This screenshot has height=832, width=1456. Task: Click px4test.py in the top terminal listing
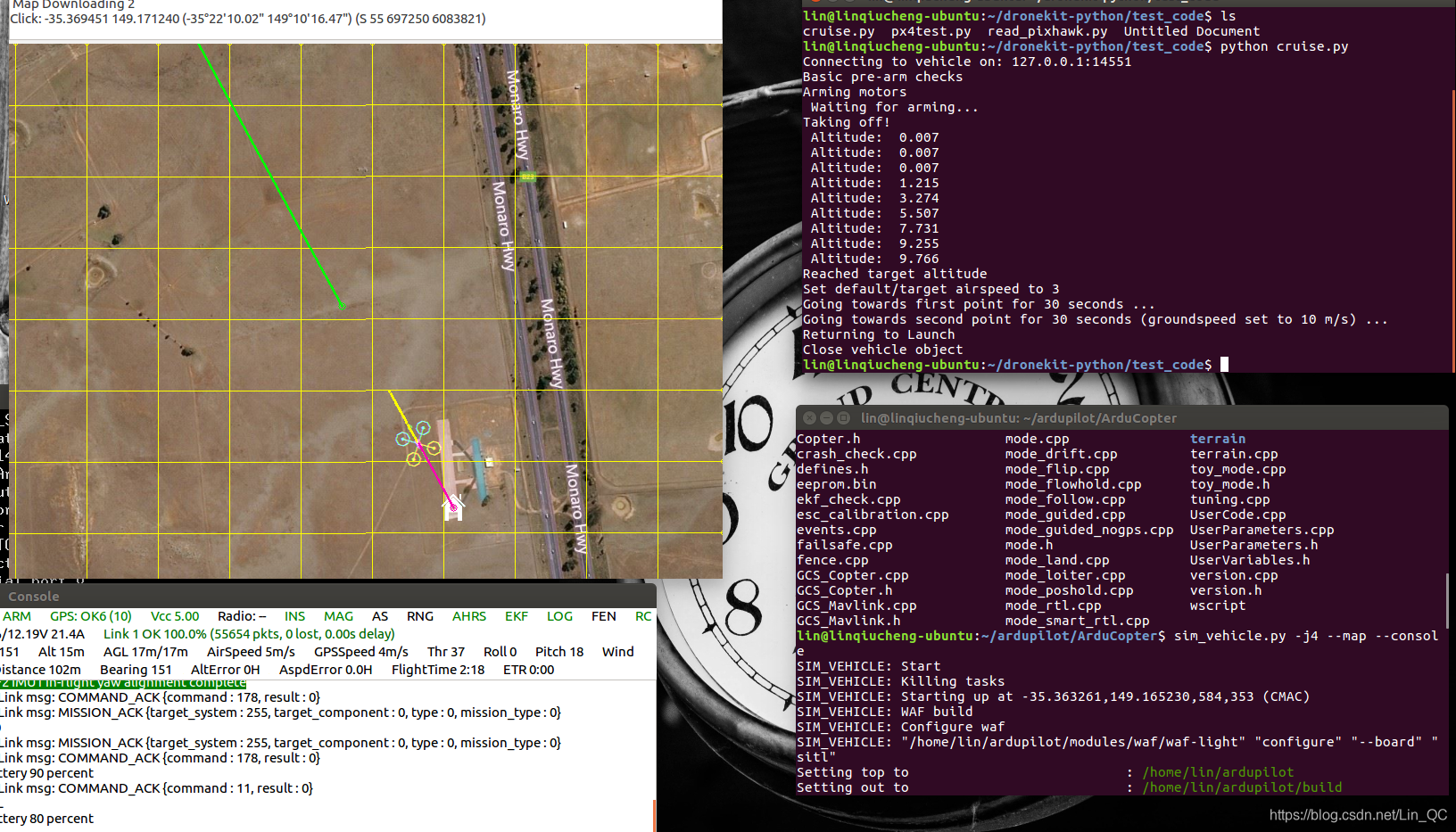tap(931, 31)
